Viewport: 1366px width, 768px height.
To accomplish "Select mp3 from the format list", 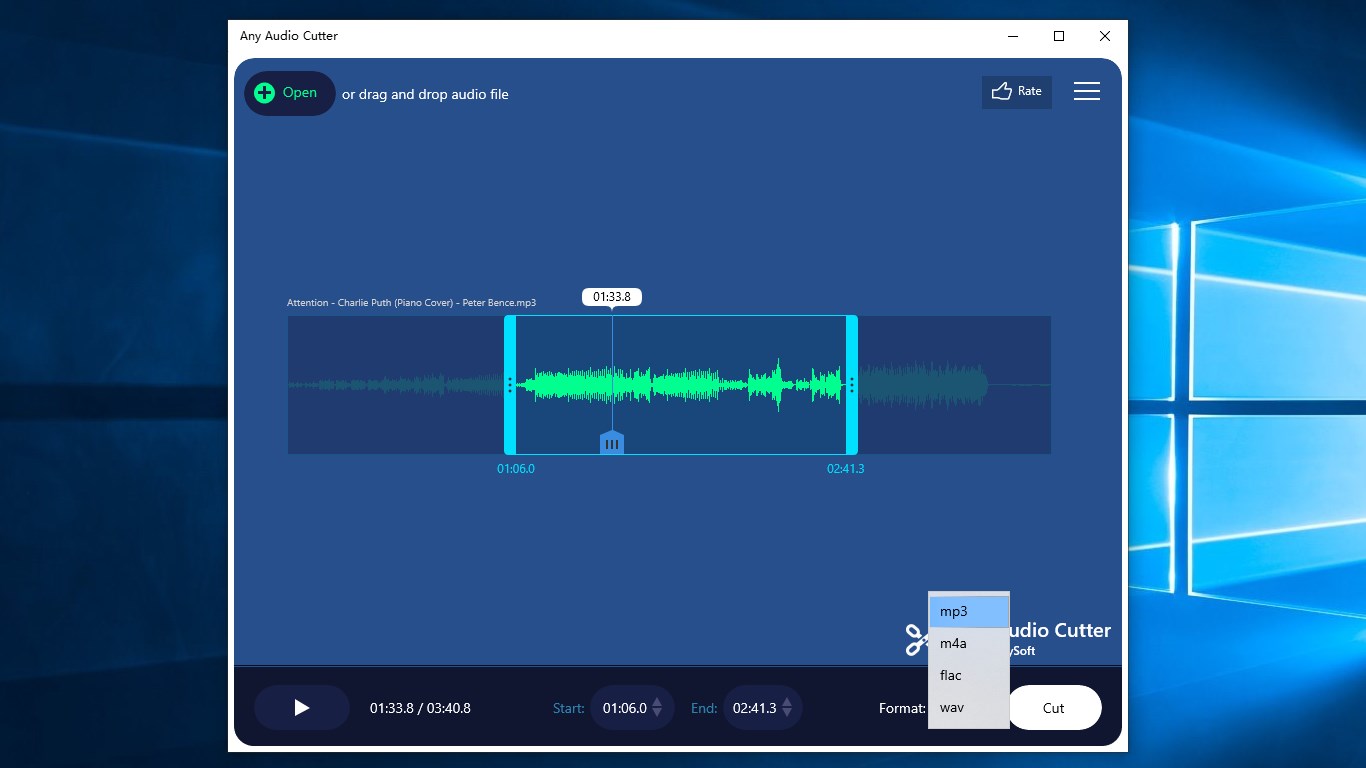I will point(955,611).
